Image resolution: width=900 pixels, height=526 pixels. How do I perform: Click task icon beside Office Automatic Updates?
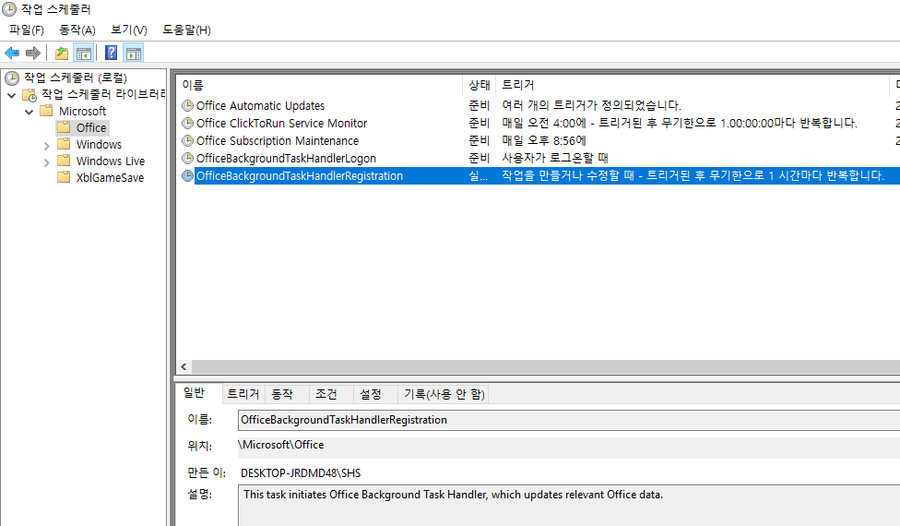[187, 106]
